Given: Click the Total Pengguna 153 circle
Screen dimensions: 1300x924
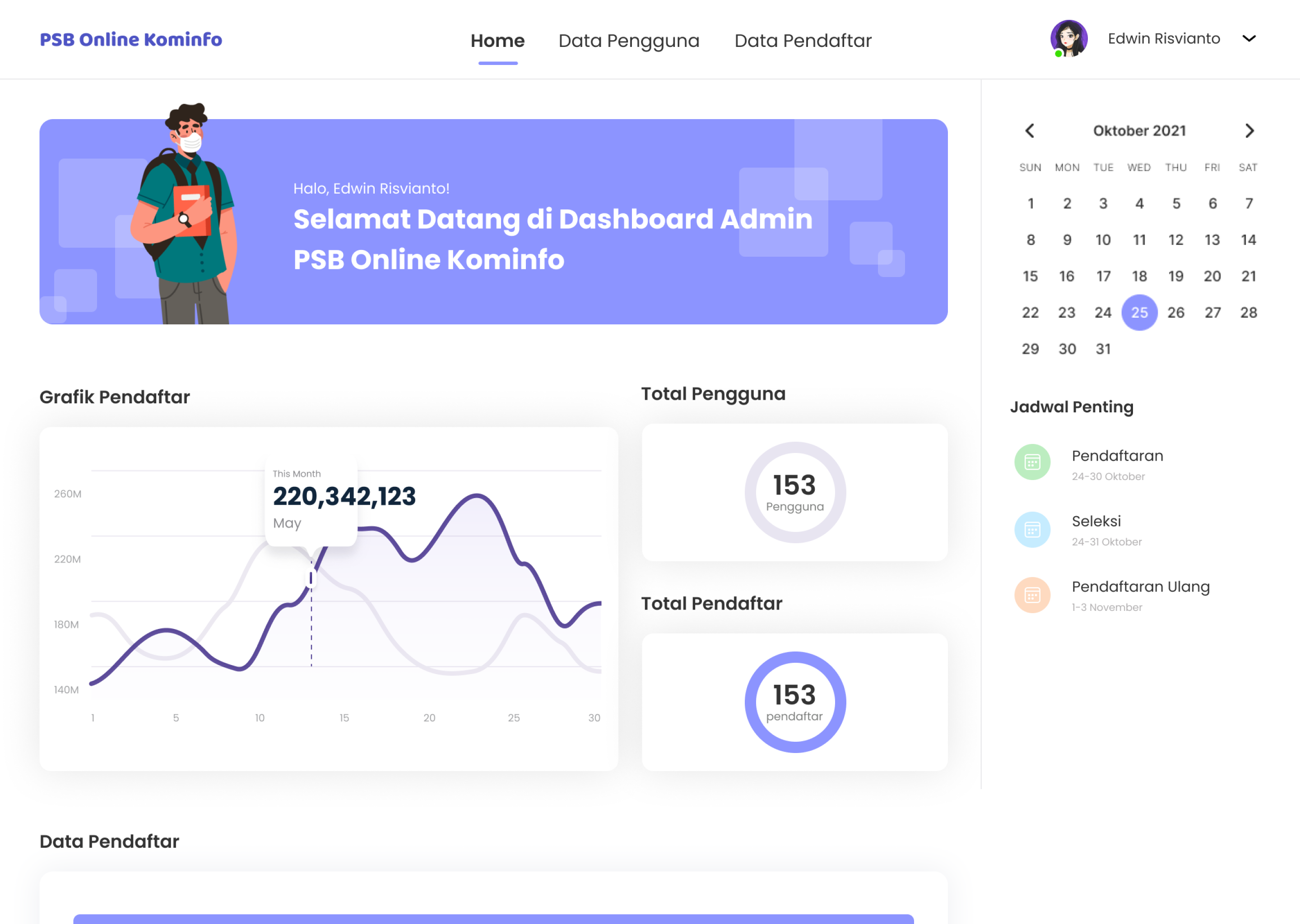Looking at the screenshot, I should (794, 492).
